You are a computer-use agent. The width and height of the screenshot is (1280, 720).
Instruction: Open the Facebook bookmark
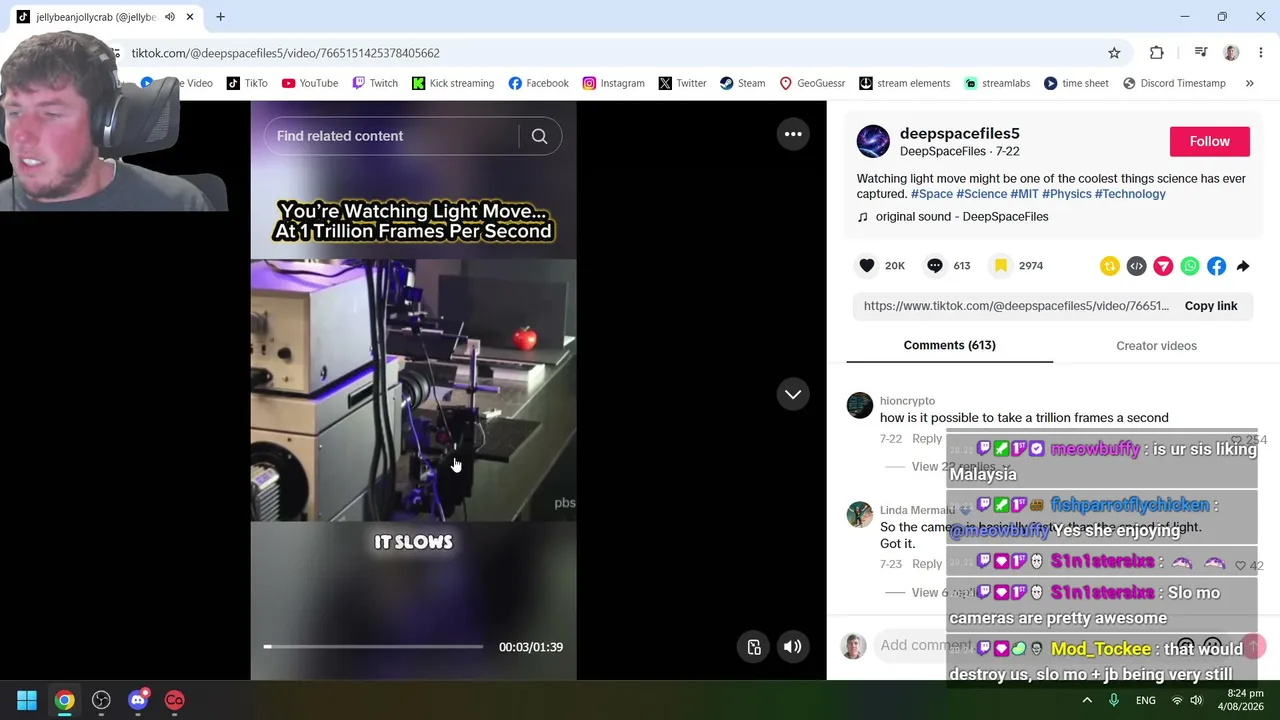tap(538, 83)
